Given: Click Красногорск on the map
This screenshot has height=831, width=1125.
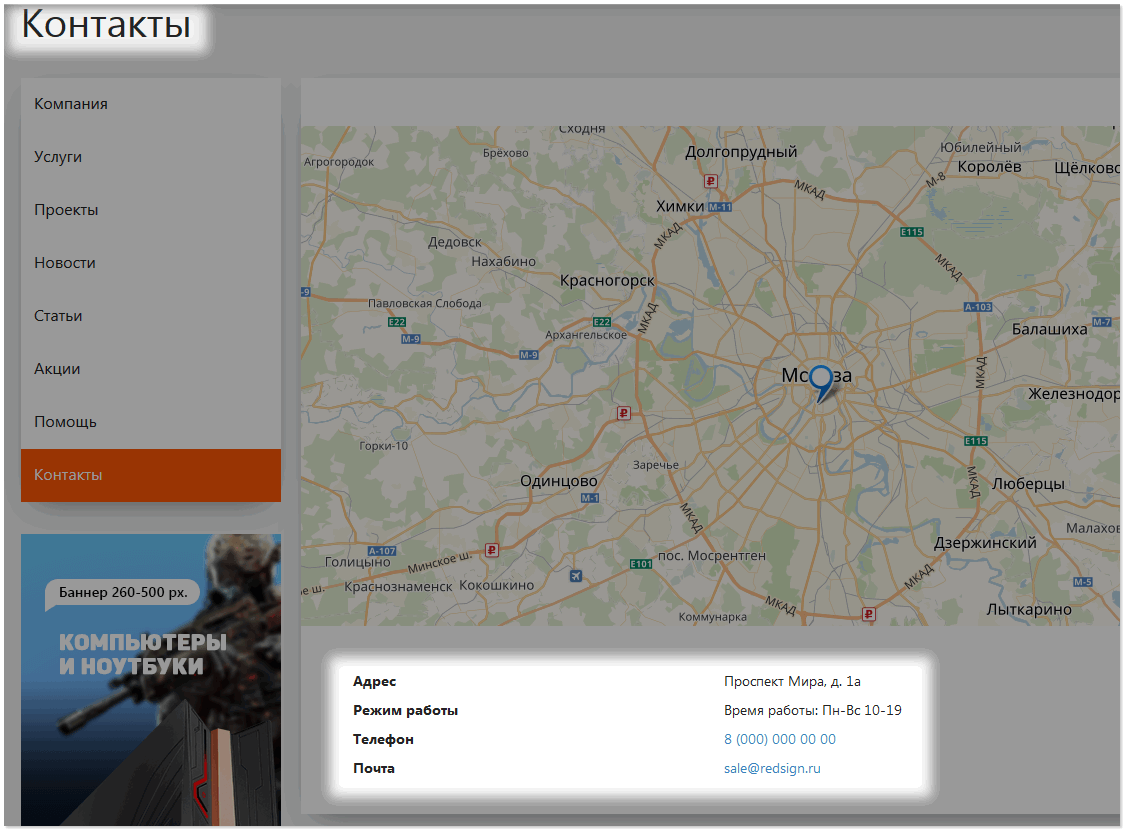Looking at the screenshot, I should pos(607,281).
